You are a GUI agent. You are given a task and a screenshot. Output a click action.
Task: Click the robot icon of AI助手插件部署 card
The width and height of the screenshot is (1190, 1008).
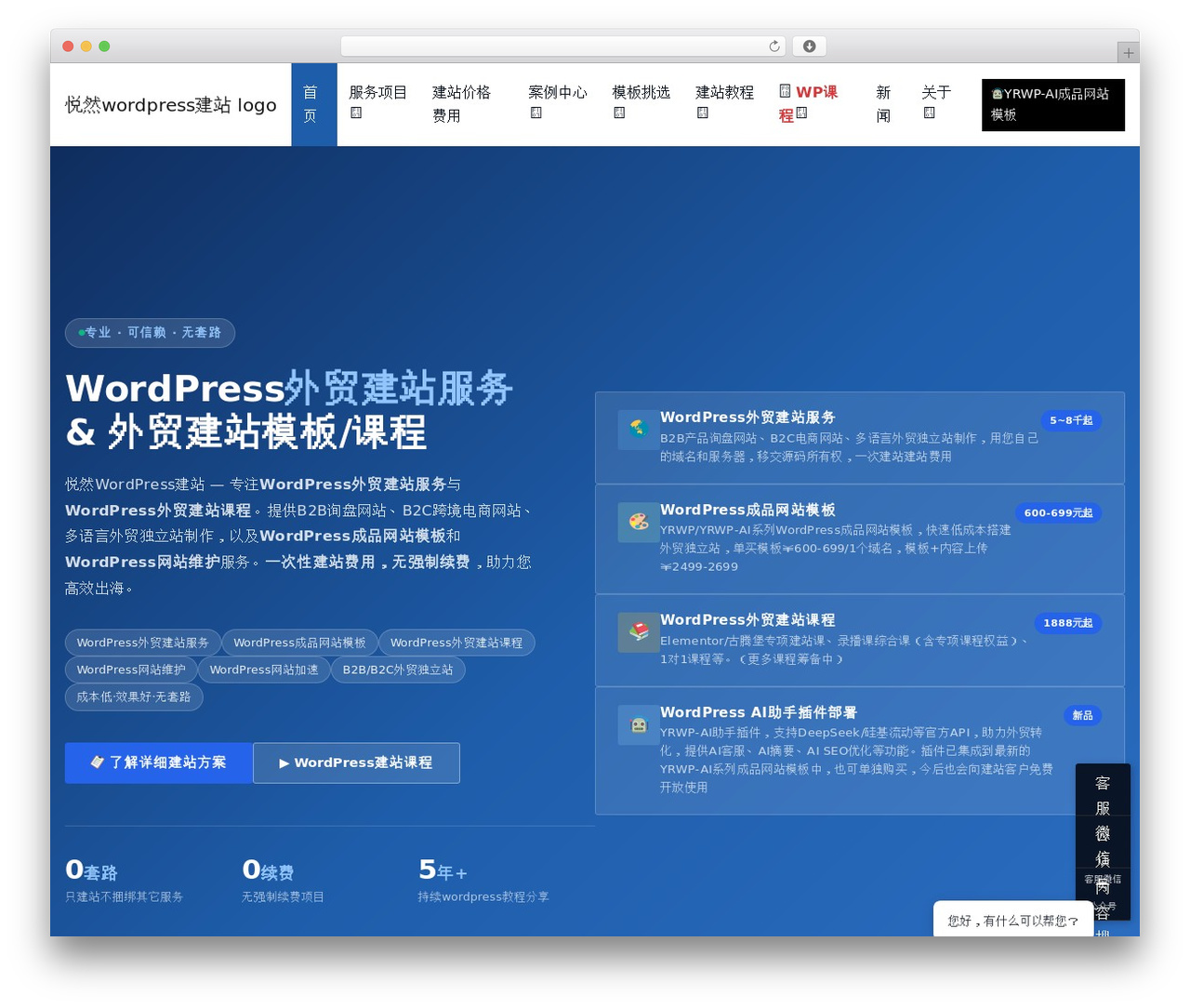tap(638, 724)
